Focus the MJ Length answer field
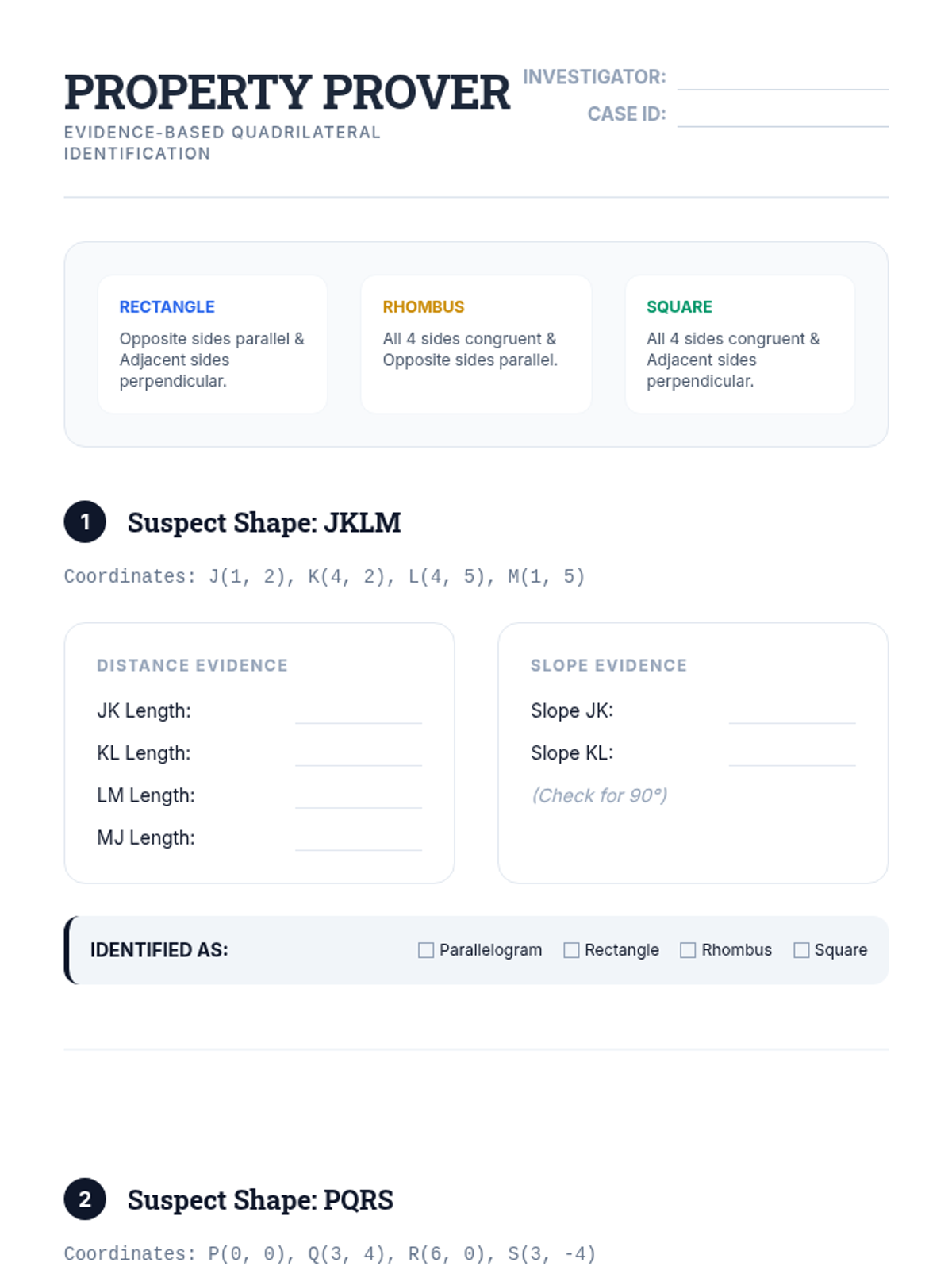The height and width of the screenshot is (1270, 952). (359, 838)
